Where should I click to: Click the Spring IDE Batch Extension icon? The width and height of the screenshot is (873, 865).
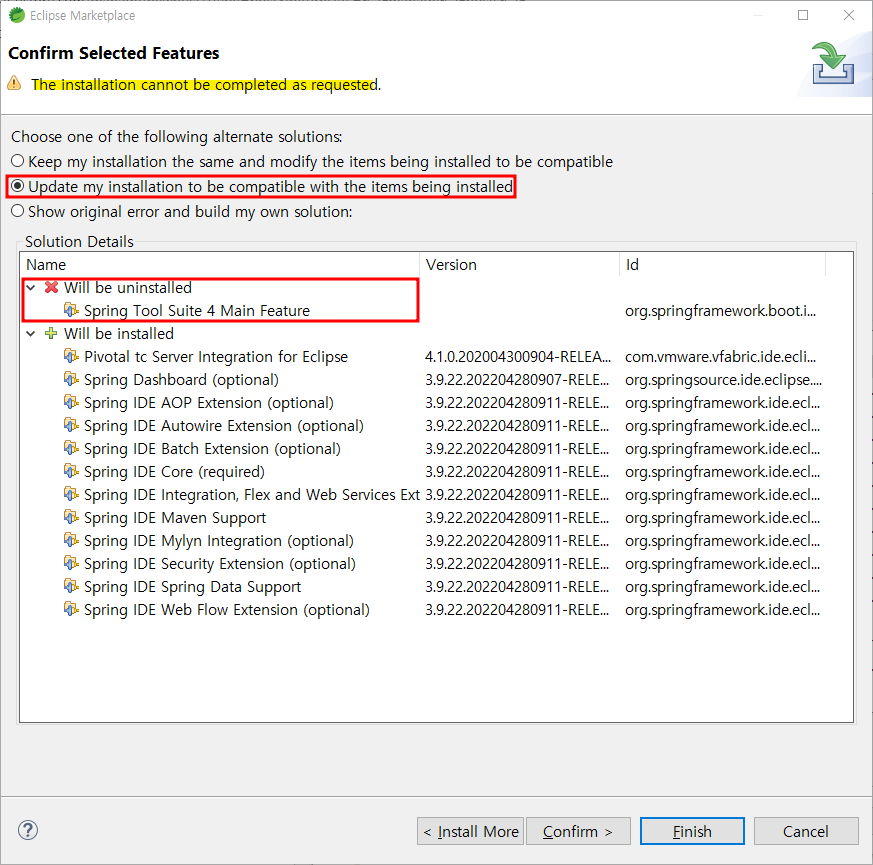coord(71,448)
